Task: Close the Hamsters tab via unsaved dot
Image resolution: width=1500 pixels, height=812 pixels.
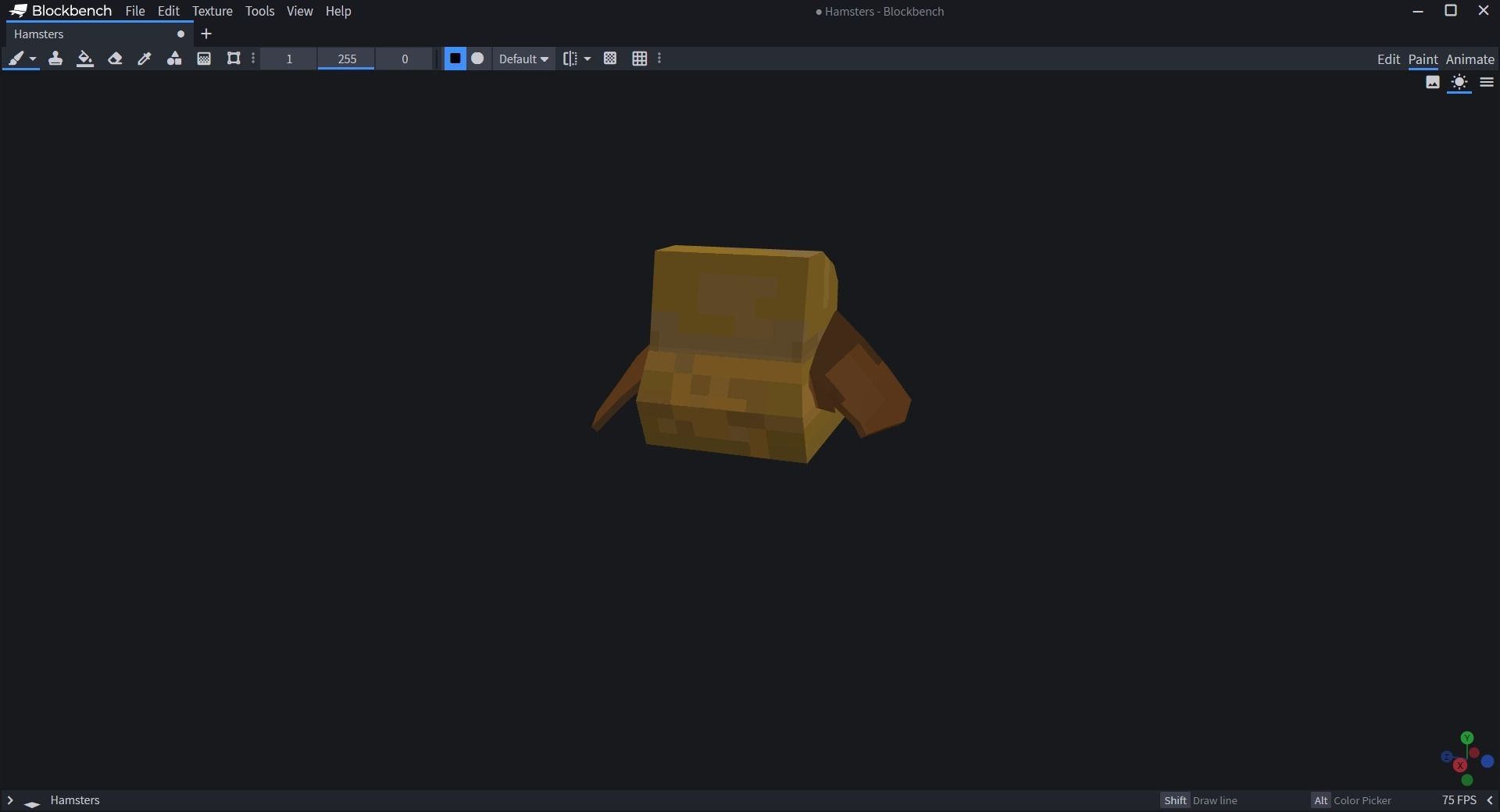Action: pyautogui.click(x=180, y=34)
